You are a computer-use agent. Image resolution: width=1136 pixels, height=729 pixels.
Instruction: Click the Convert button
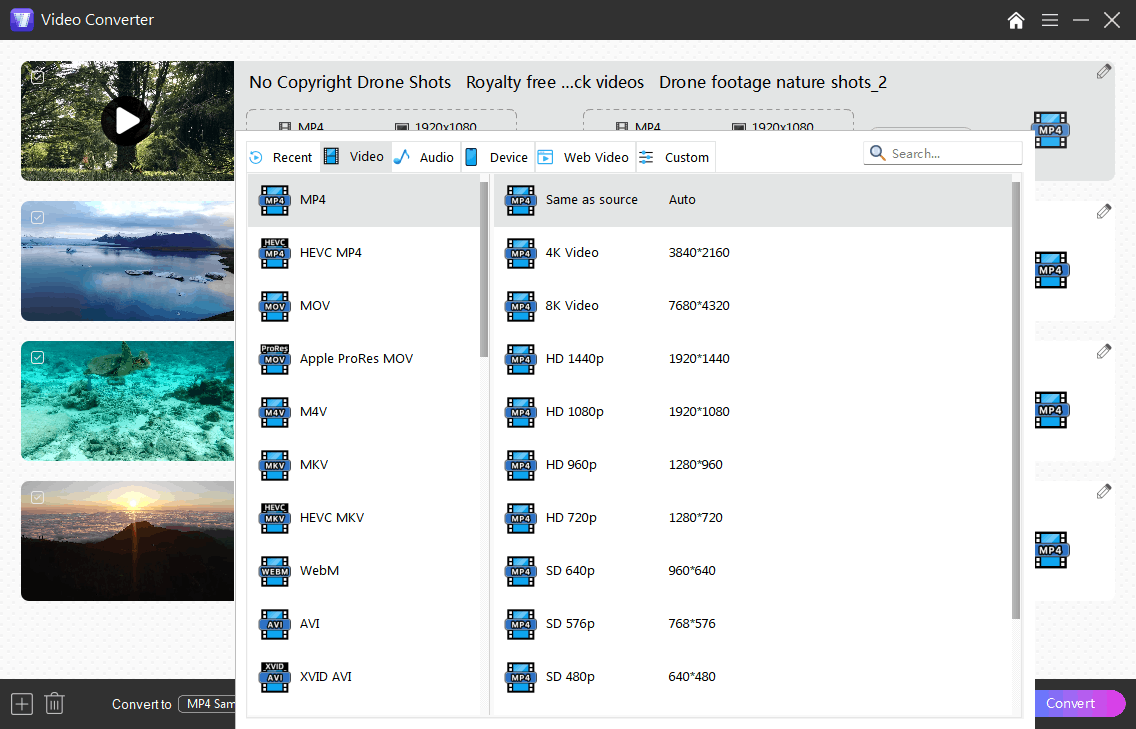(x=1077, y=703)
